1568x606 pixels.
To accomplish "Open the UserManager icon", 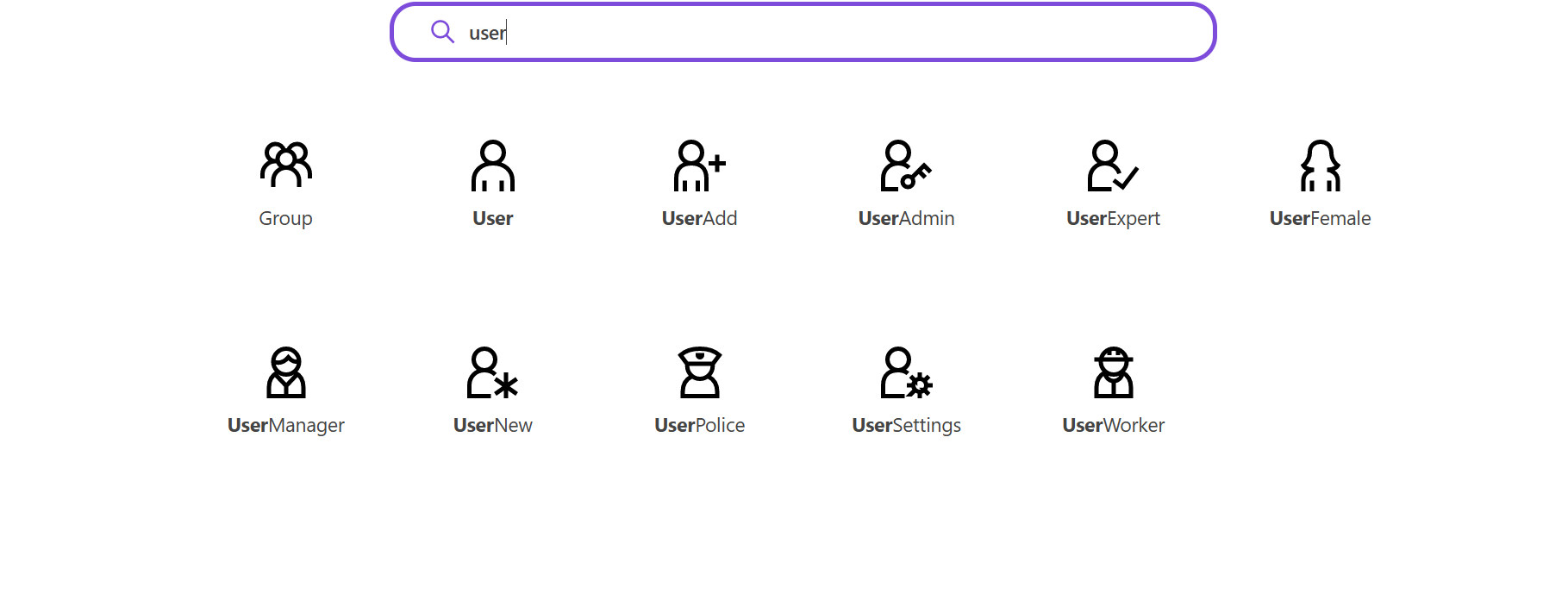I will [x=285, y=372].
